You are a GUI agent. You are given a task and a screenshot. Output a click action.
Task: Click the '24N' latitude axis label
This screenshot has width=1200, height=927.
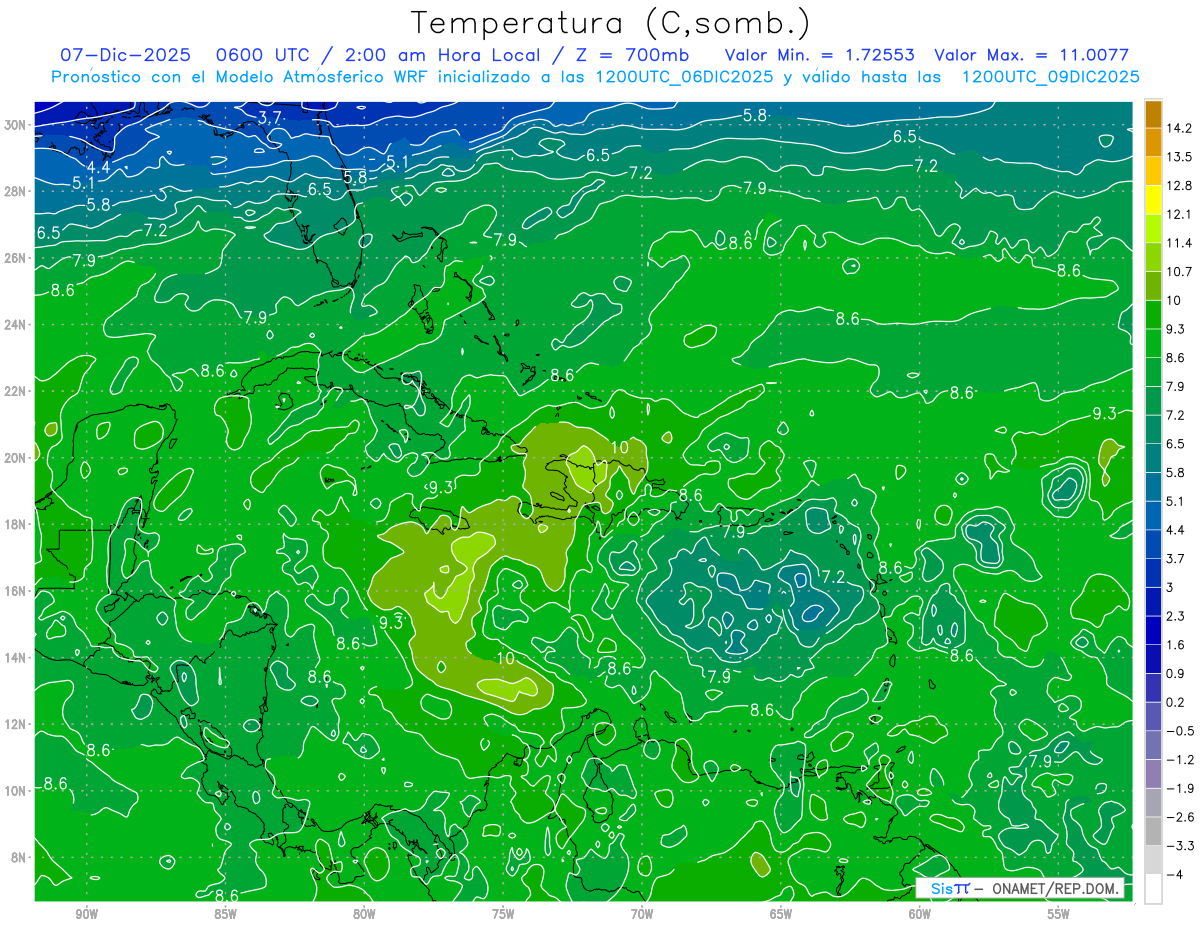(x=15, y=325)
